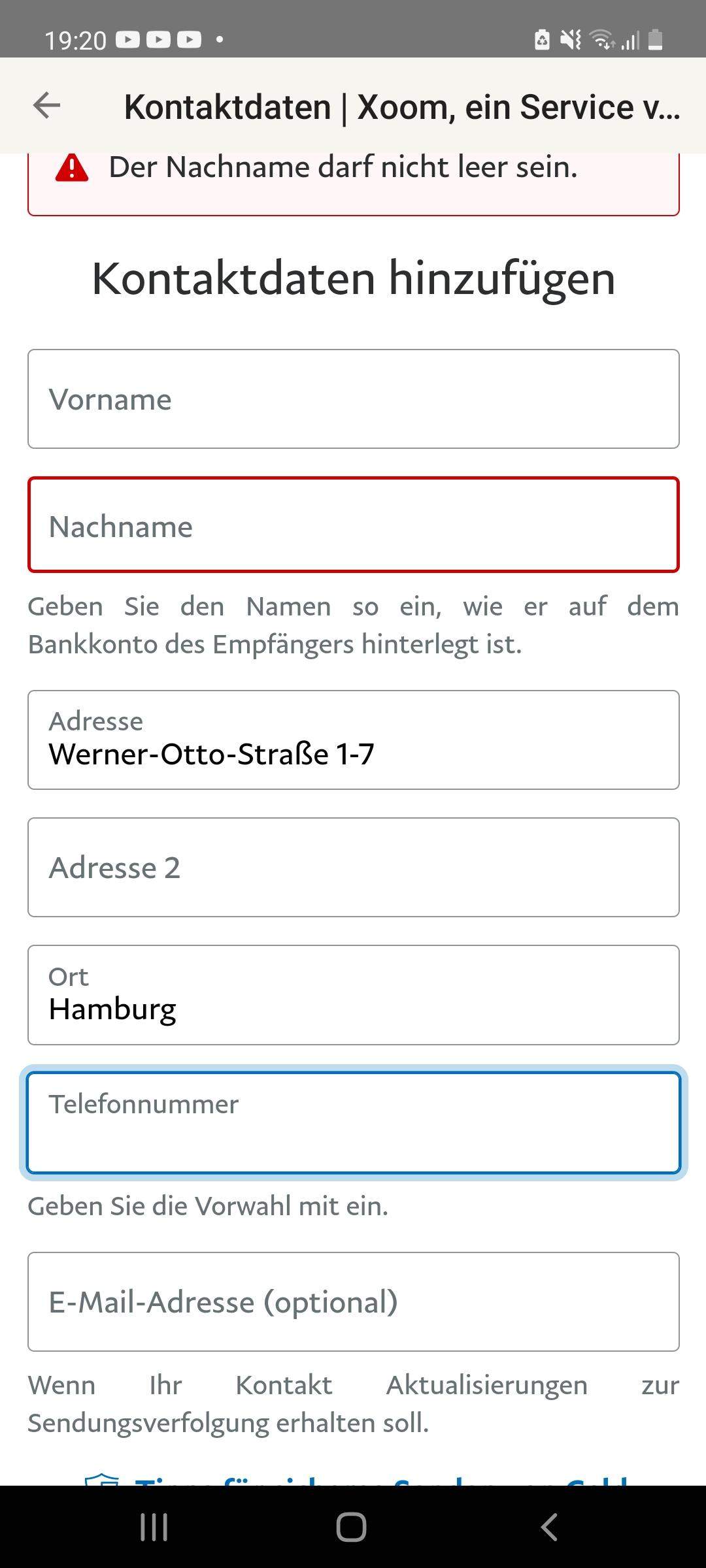706x1568 pixels.
Task: Click the 'Der Nachname darf nicht leer sein' banner
Action: click(353, 176)
